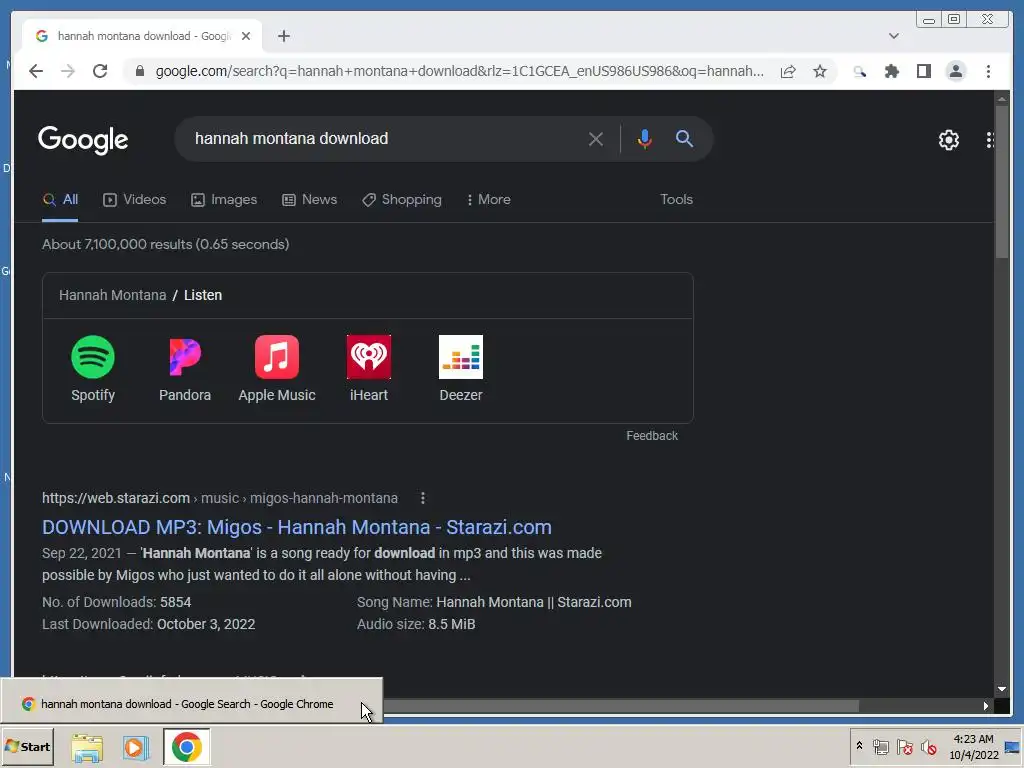The width and height of the screenshot is (1024, 768).
Task: Listen on iHeart
Action: click(369, 369)
